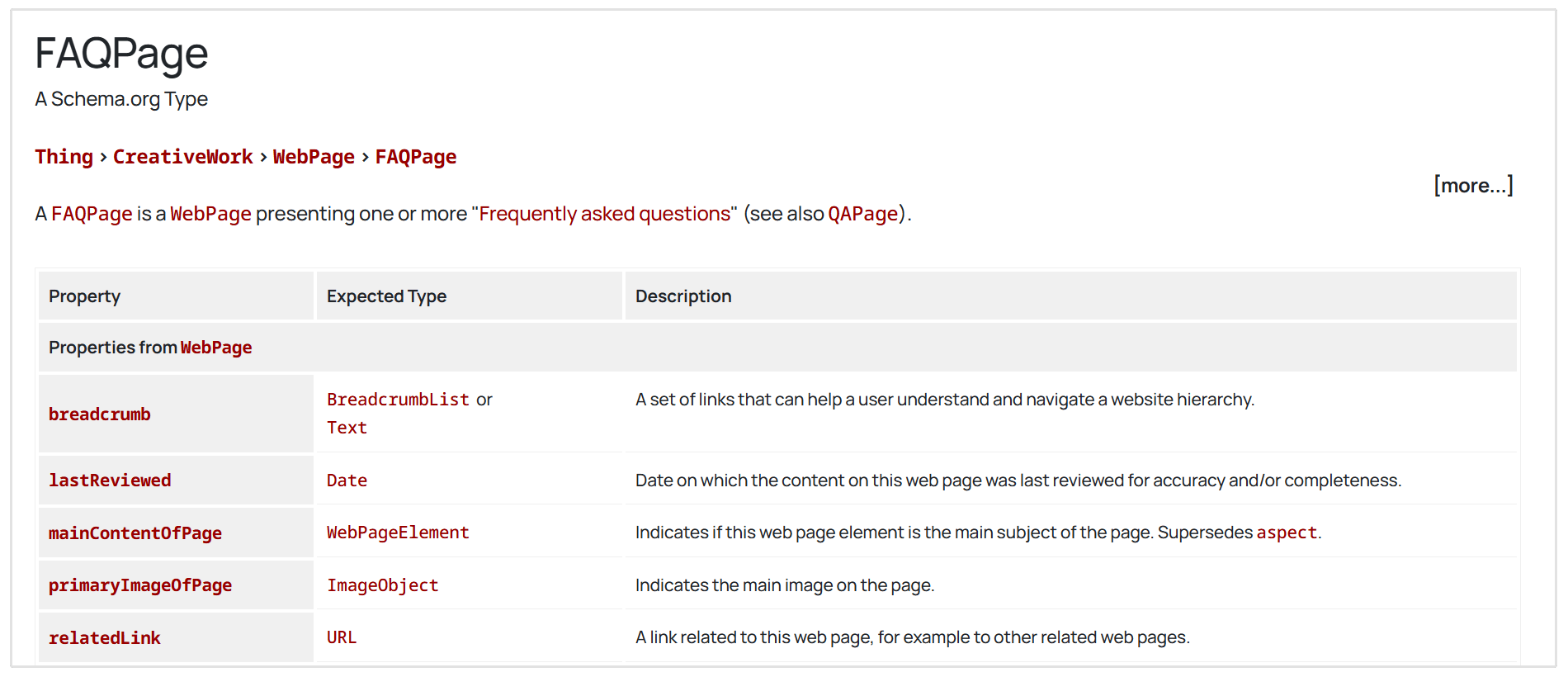Open Thing in the breadcrumb trail
The height and width of the screenshot is (677, 1568).
pos(64,157)
